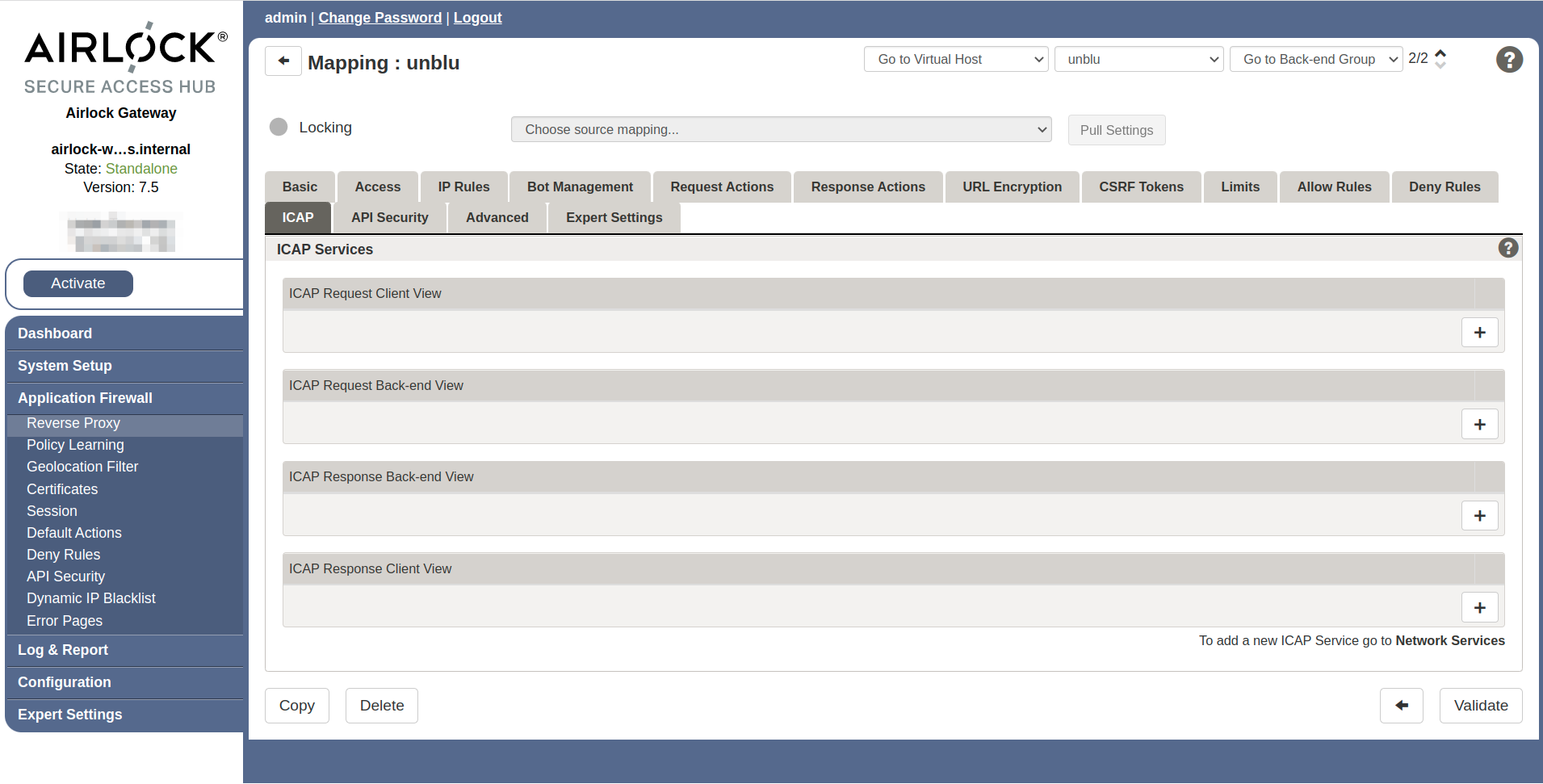The width and height of the screenshot is (1543, 784).
Task: Open help for ICAP Services section
Action: (1507, 248)
